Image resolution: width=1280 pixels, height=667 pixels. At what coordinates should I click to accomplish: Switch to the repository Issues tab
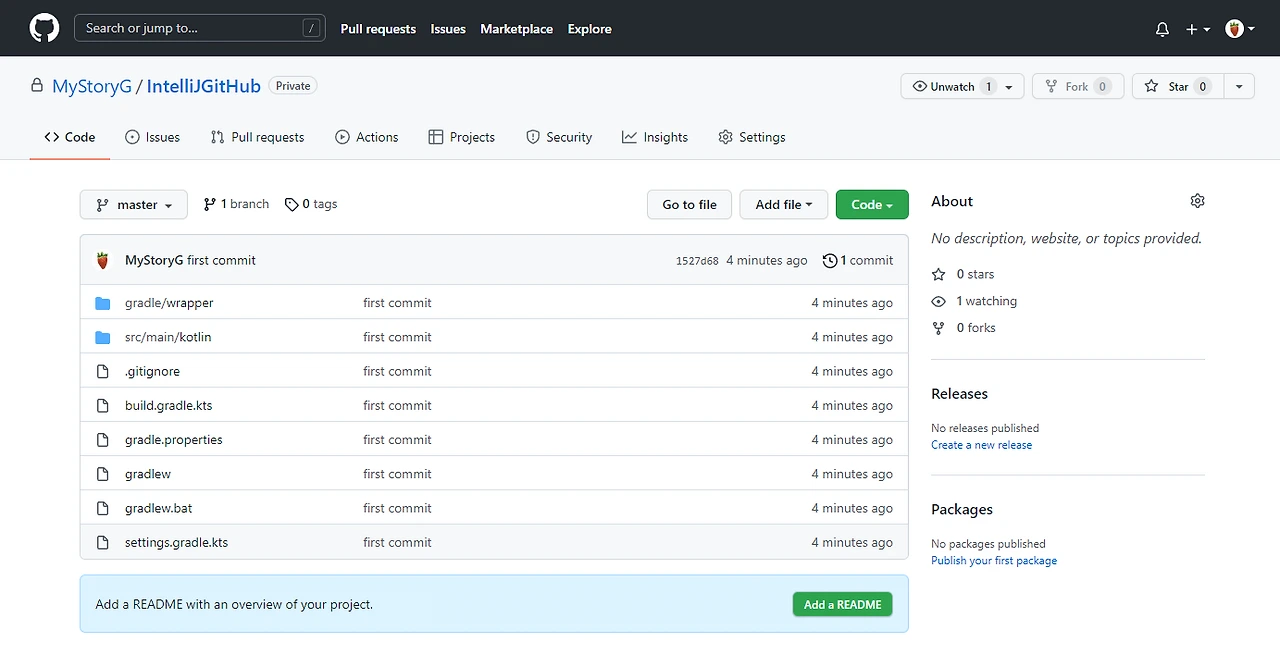(152, 137)
